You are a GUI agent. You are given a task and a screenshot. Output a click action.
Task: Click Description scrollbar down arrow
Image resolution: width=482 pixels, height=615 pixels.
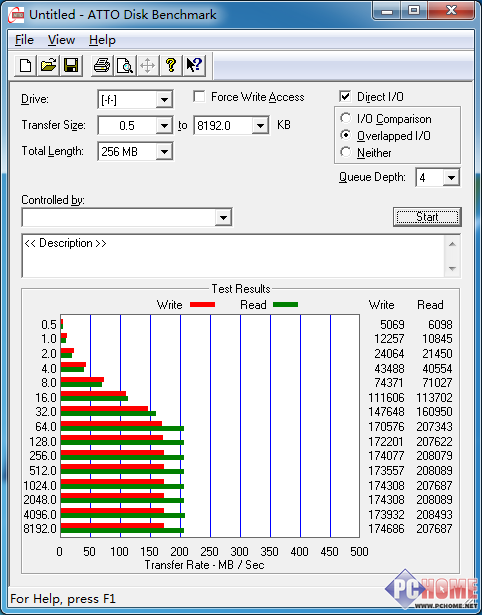tap(452, 269)
